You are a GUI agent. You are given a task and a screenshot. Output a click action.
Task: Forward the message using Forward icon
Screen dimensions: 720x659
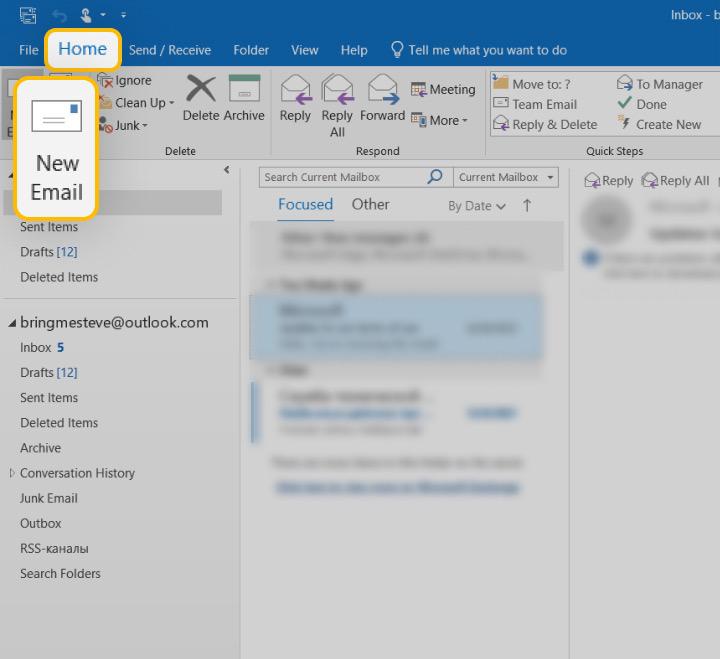(382, 90)
